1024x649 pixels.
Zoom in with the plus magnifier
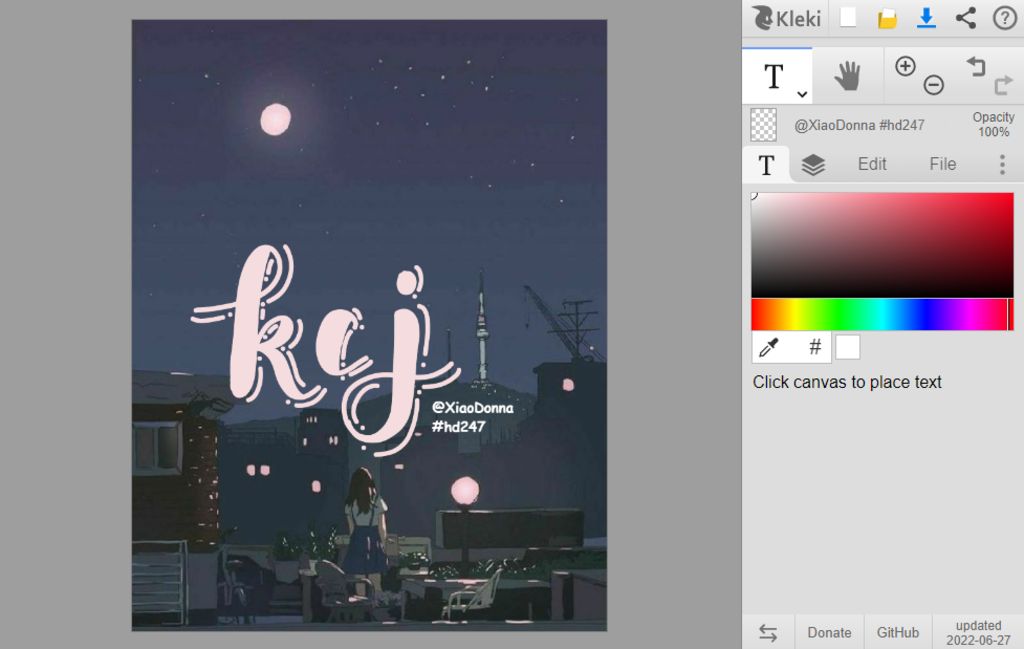pos(905,66)
